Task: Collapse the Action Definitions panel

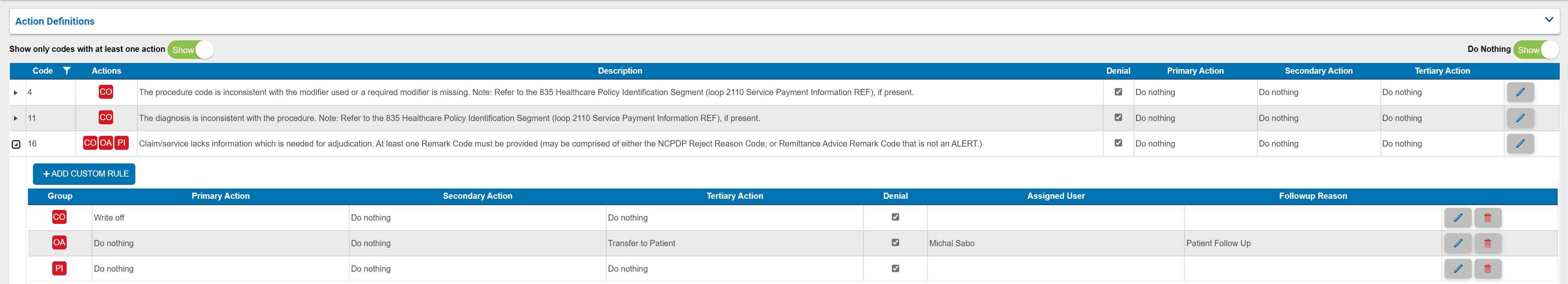Action: 1549,19
